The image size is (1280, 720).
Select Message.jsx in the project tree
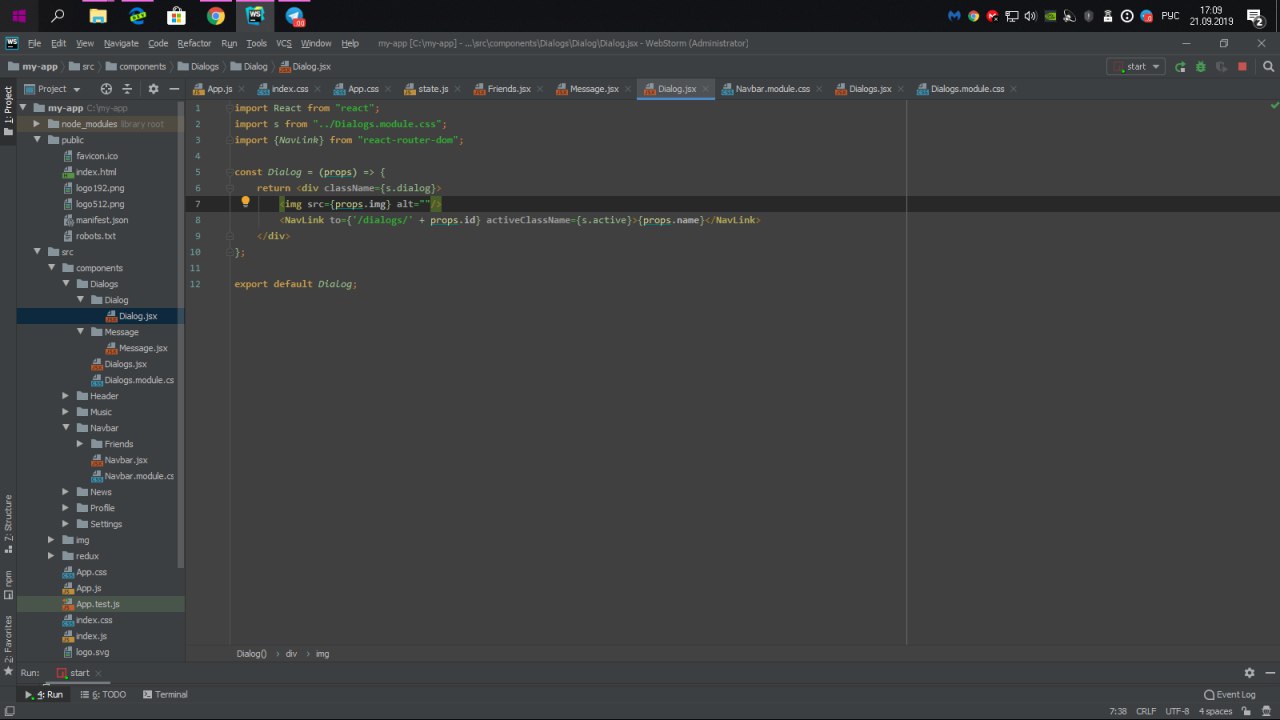(x=143, y=348)
